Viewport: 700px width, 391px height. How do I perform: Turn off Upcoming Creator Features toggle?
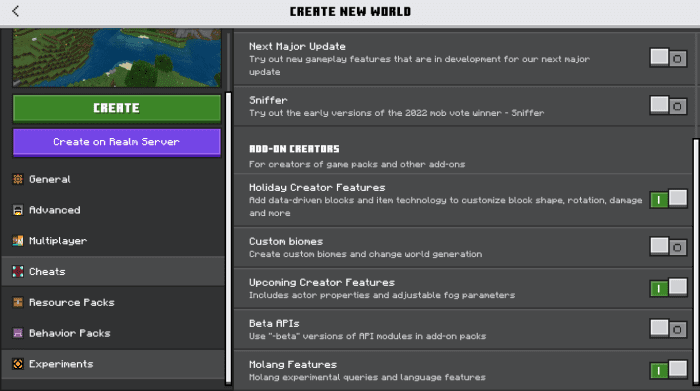pyautogui.click(x=668, y=288)
